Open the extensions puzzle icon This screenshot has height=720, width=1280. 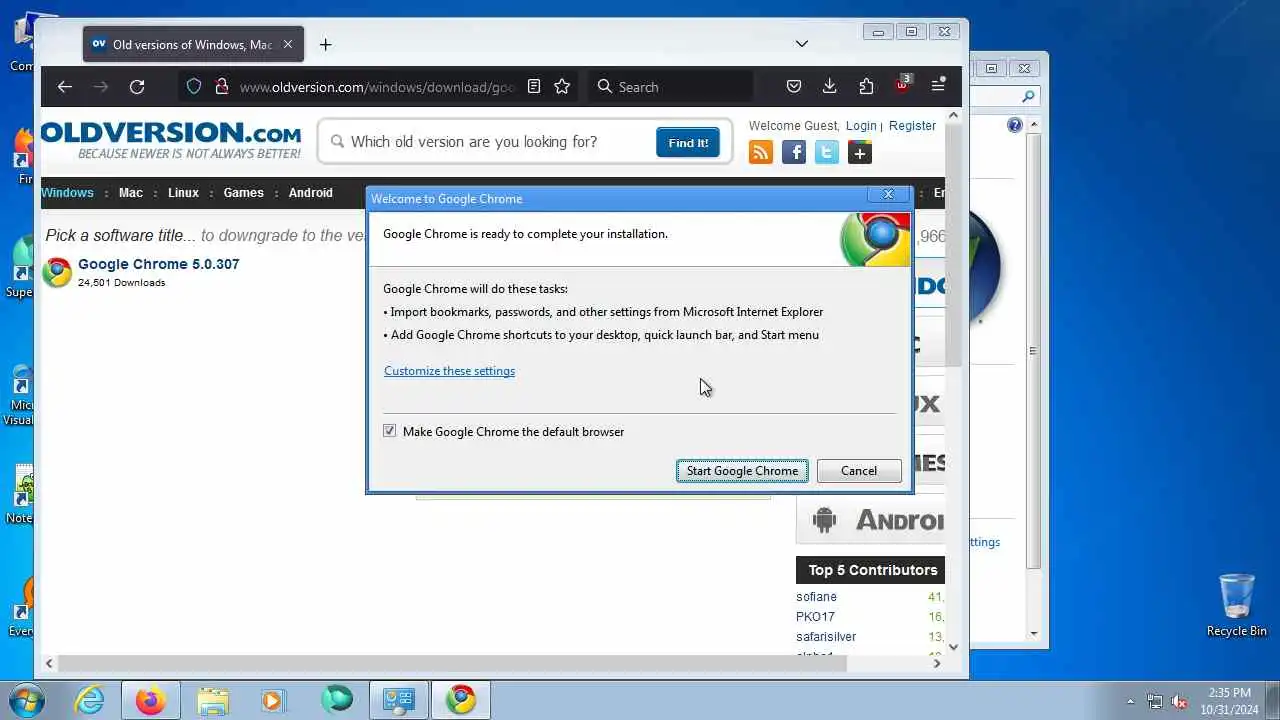(x=866, y=87)
